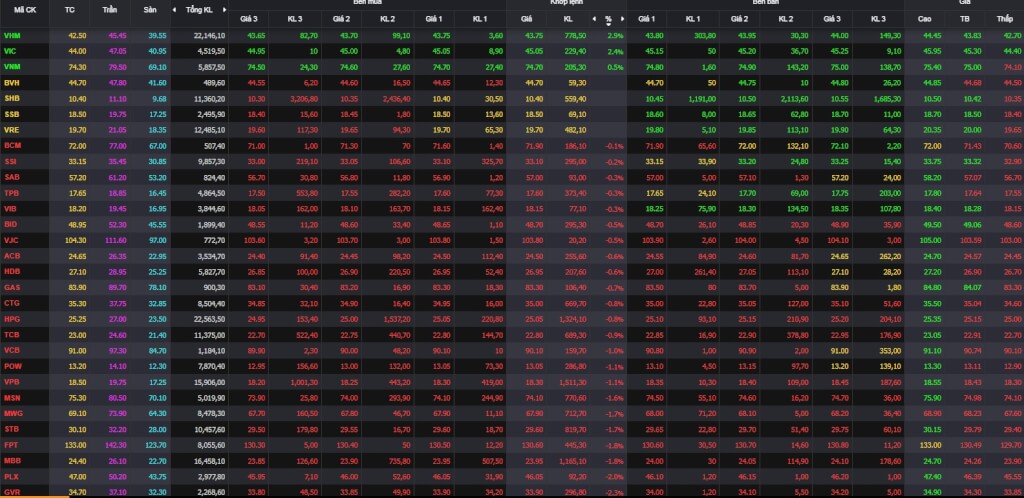1024x498 pixels.
Task: Click MBB total volume 16,458,10
Action: pos(210,460)
